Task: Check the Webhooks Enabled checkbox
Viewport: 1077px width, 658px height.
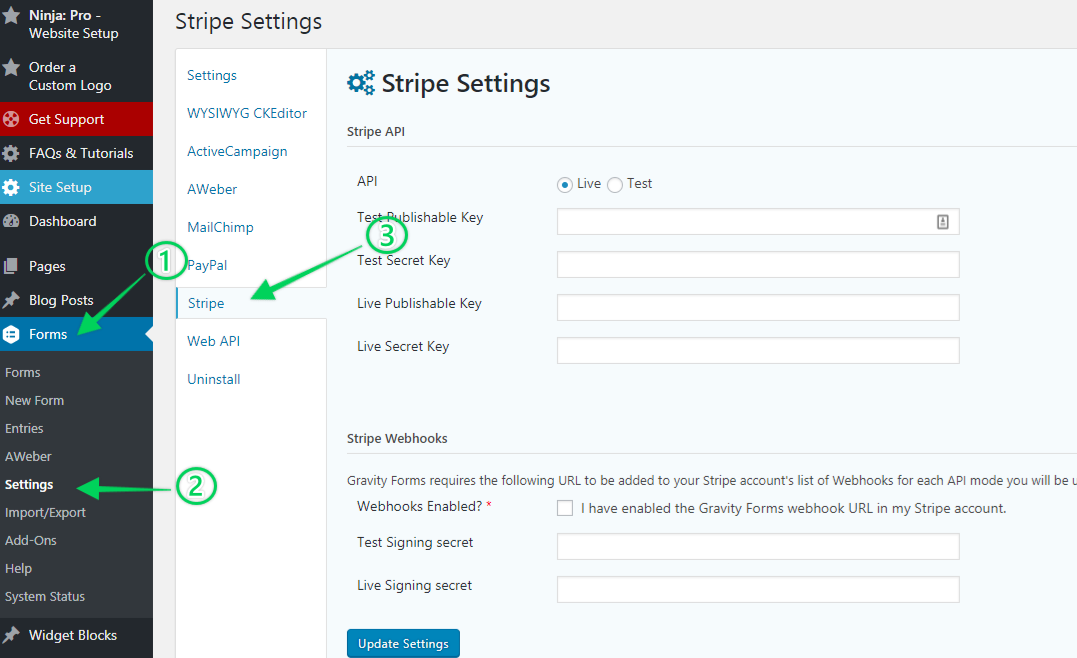Action: click(x=565, y=508)
